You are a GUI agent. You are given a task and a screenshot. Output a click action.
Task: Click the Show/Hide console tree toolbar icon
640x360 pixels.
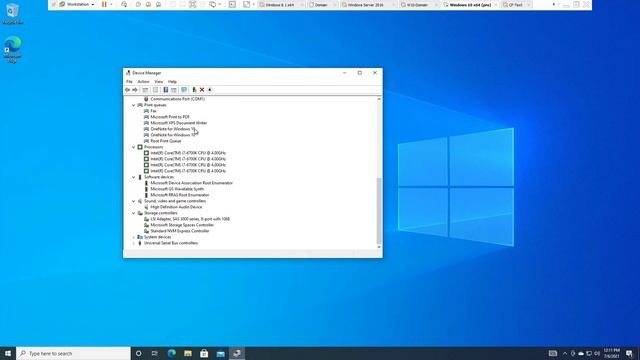coord(146,90)
